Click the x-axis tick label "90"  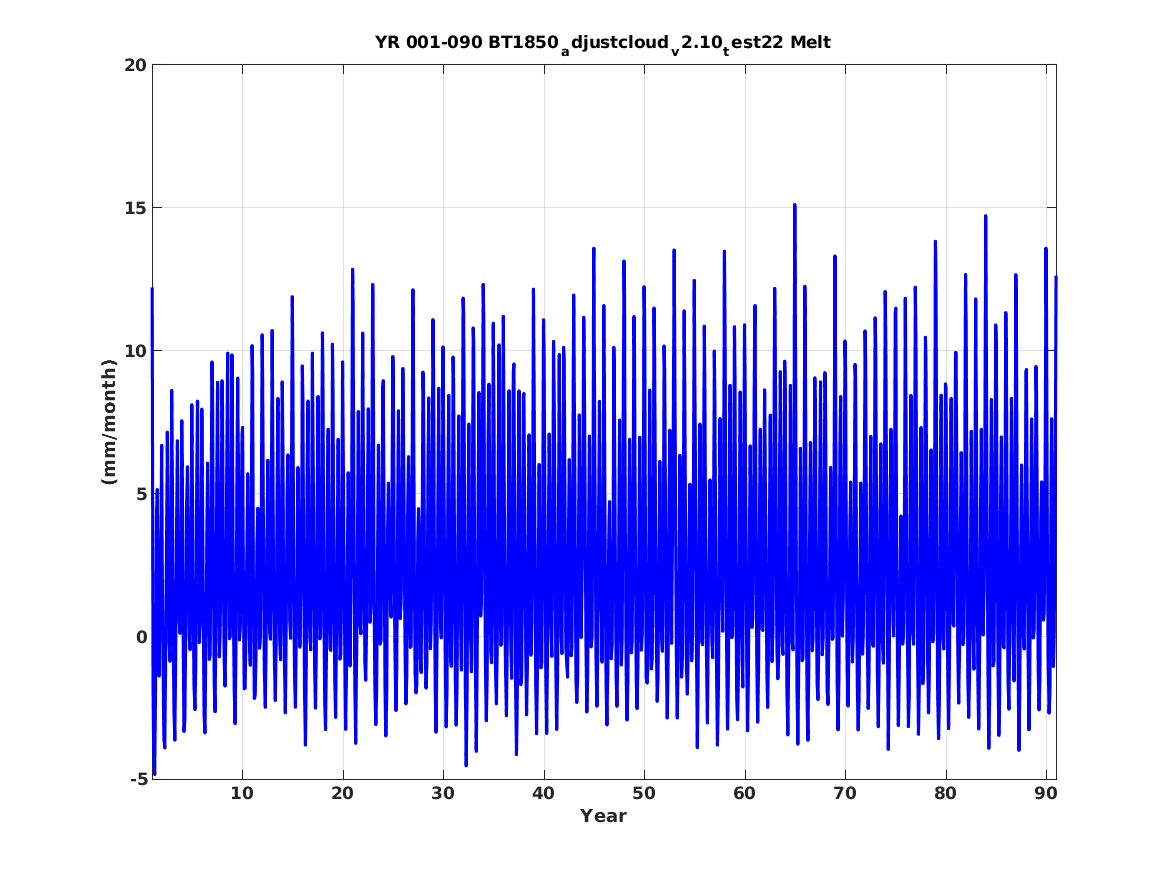point(1046,794)
